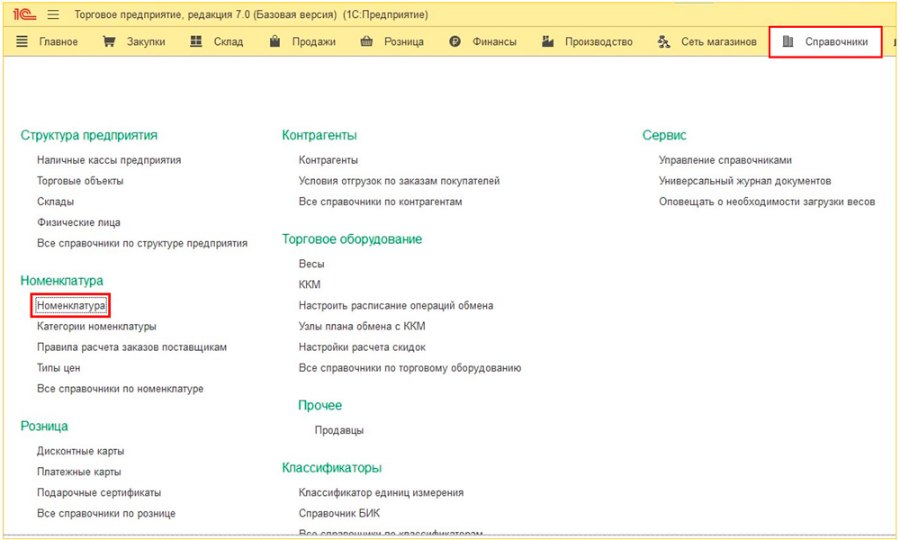This screenshot has height=540, width=900.
Task: Open the Контрагенты directory link
Action: pos(328,160)
